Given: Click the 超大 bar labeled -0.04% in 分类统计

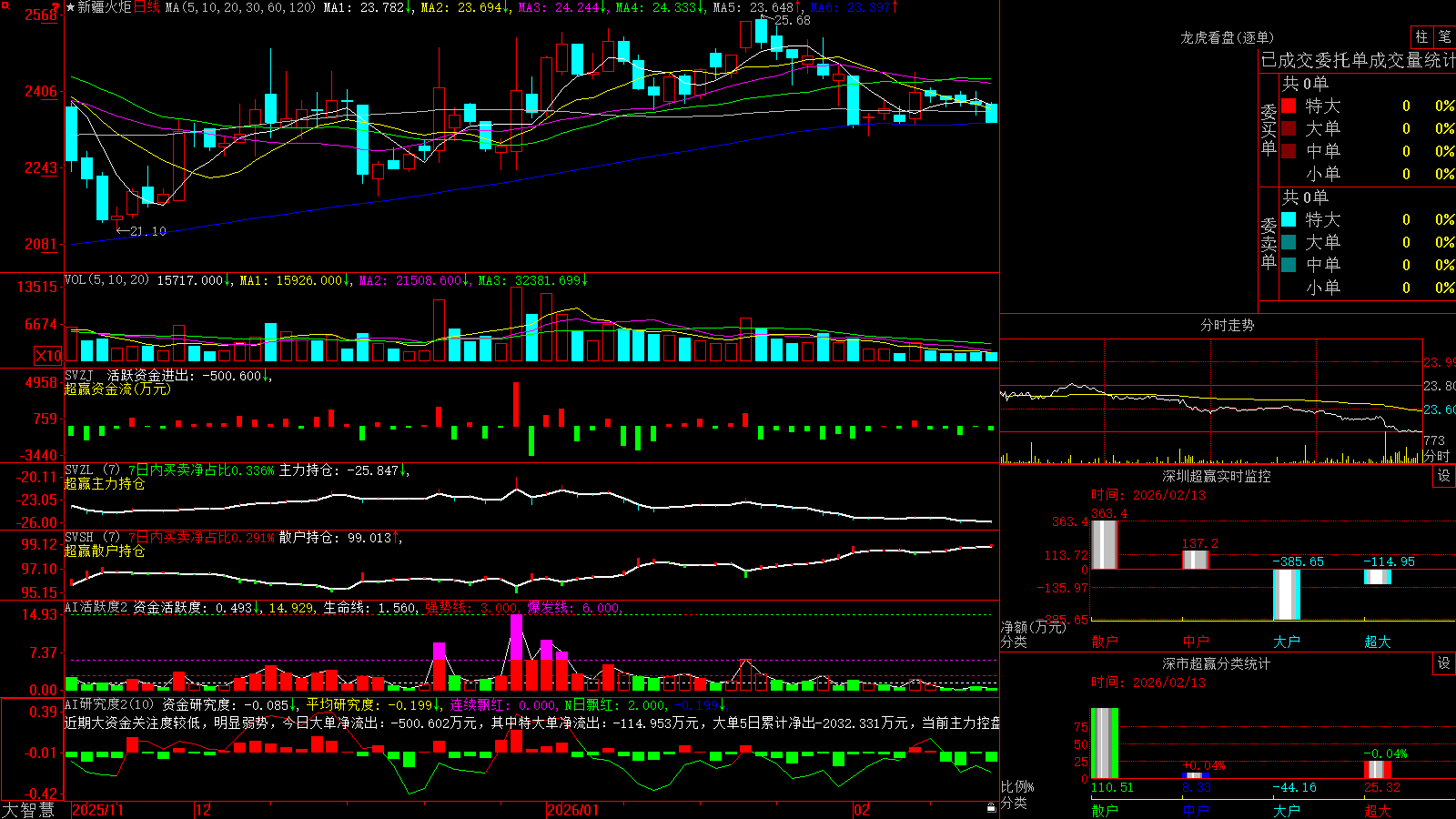Looking at the screenshot, I should [x=1377, y=770].
